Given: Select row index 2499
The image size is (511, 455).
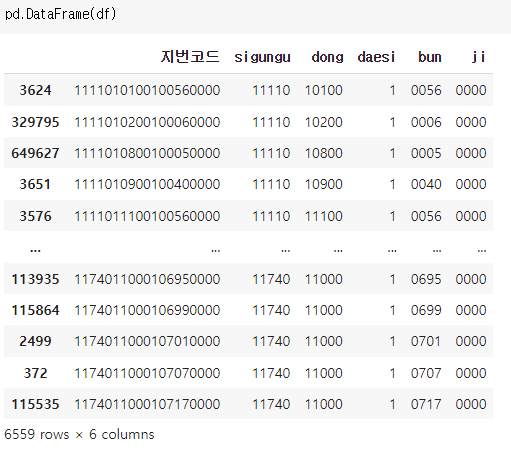Looking at the screenshot, I should [x=35, y=341].
